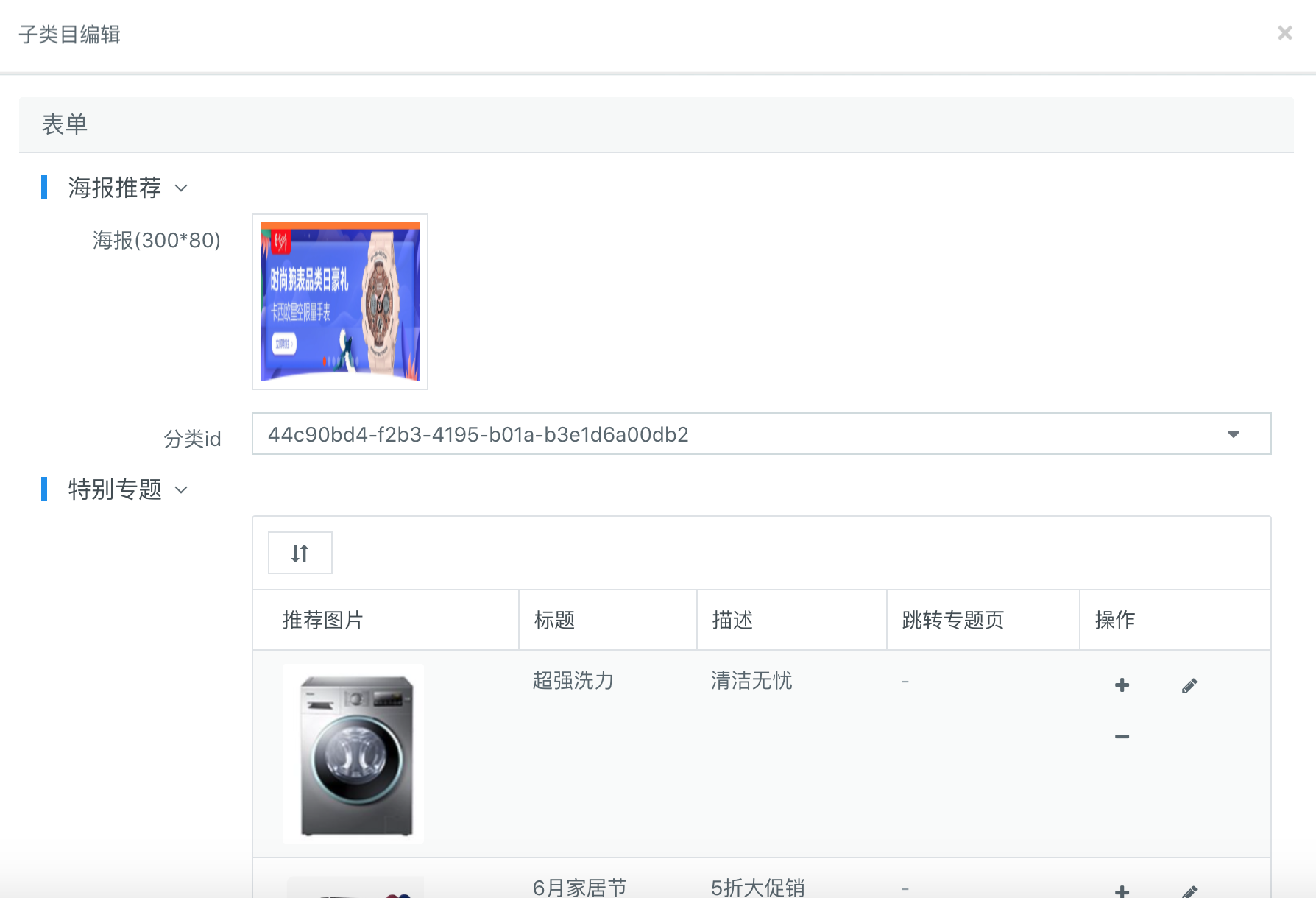Add a row using plus icon in 超强洗力 row
Viewport: 1316px width, 898px height.
pos(1122,685)
